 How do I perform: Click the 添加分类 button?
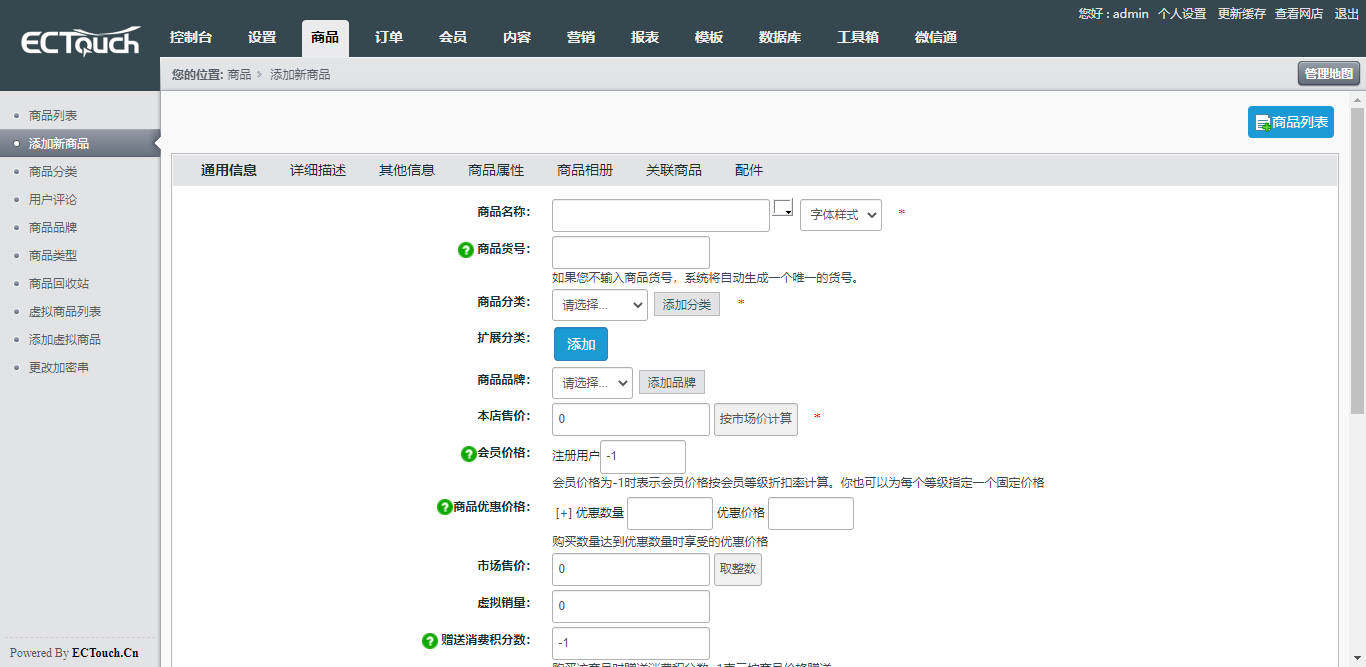687,304
